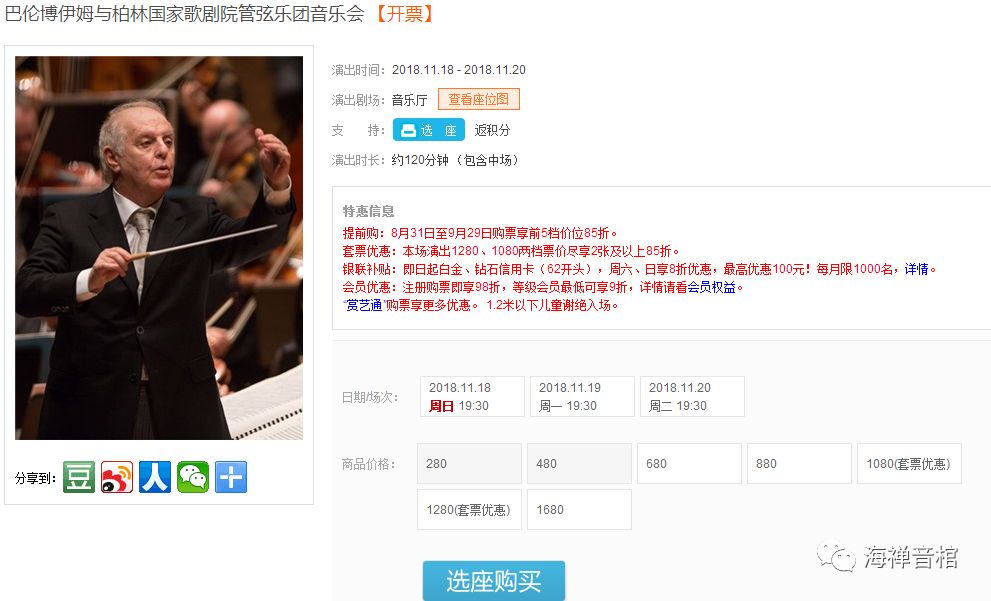Click the conductor poster image

pos(159,248)
